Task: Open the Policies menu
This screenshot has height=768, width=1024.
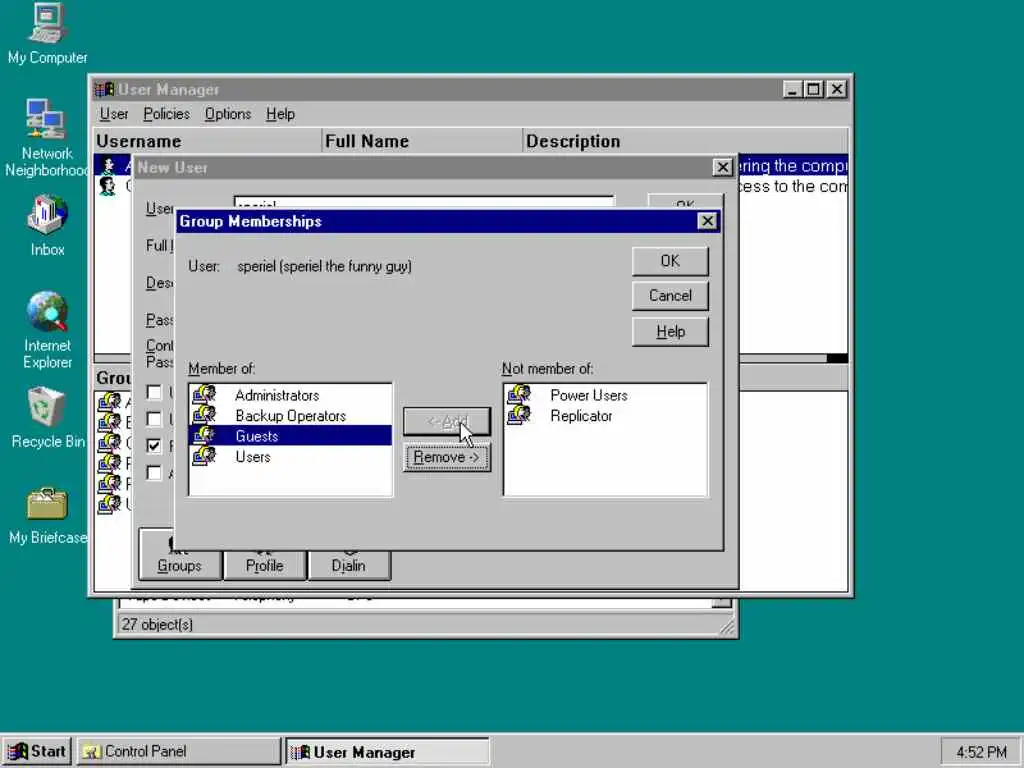Action: [x=167, y=114]
